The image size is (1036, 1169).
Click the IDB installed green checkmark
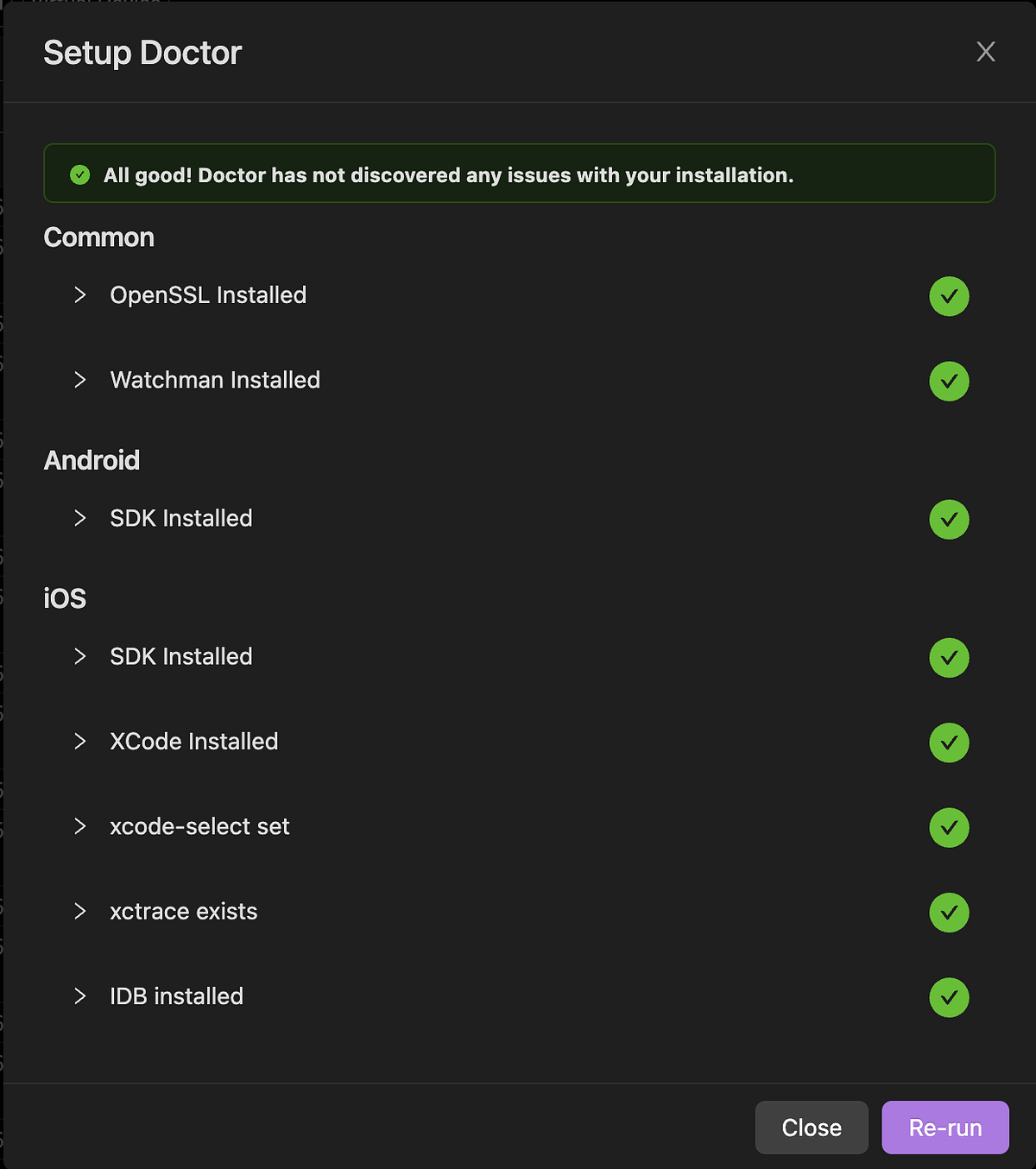pos(949,997)
